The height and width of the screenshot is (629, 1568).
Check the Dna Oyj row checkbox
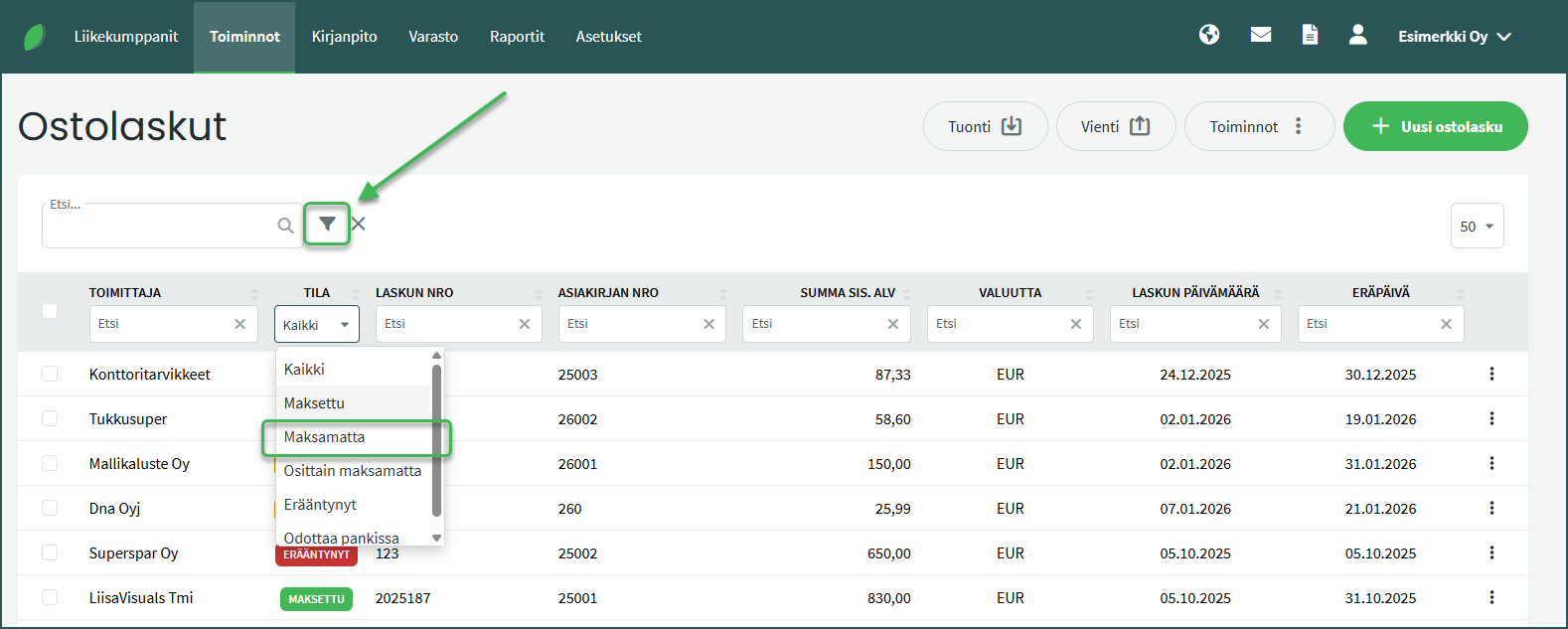50,508
